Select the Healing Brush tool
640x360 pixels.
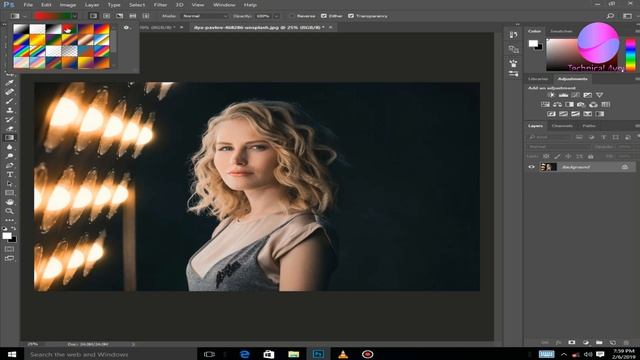9,92
